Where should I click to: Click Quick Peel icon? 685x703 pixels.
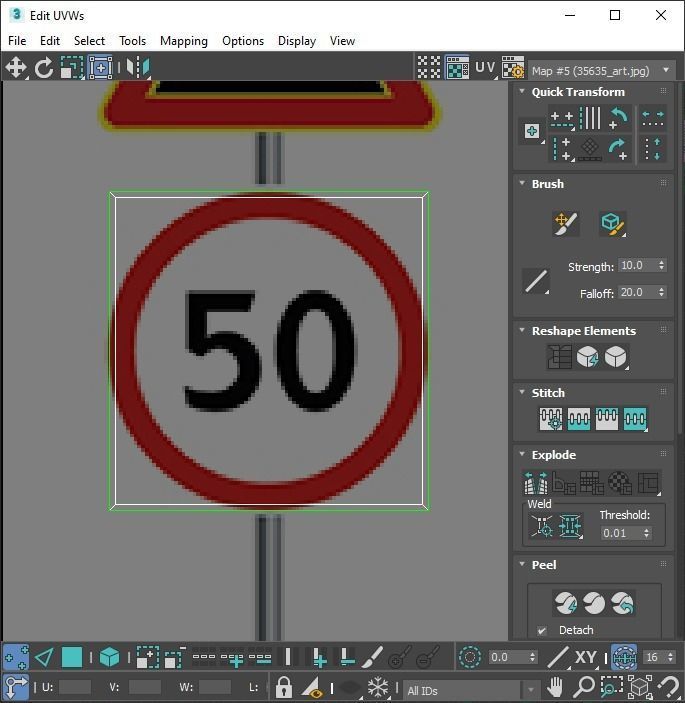[x=566, y=603]
